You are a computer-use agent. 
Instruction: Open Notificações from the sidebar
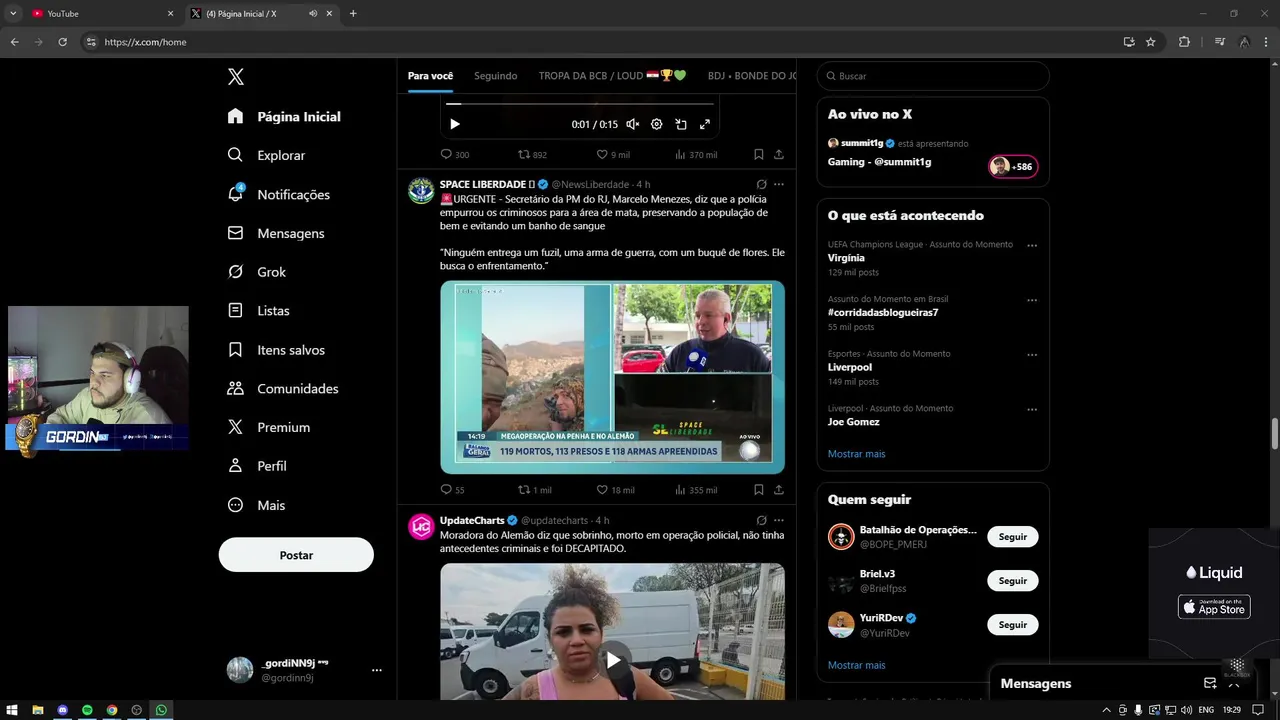[x=278, y=194]
